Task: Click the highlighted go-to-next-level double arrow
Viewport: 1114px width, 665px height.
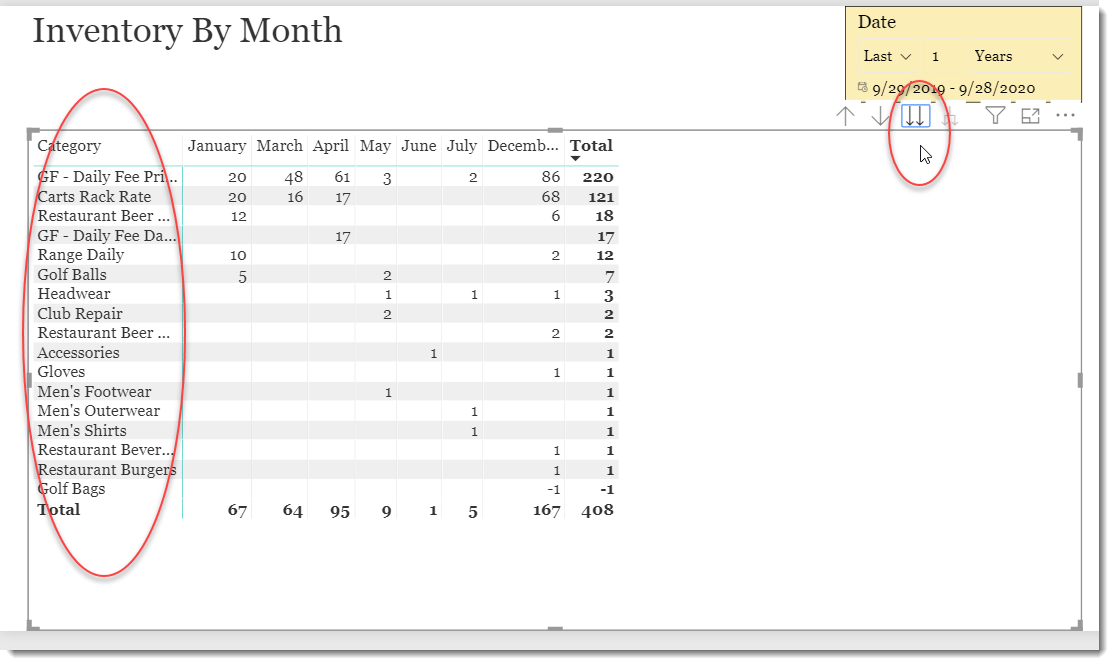Action: pos(915,115)
